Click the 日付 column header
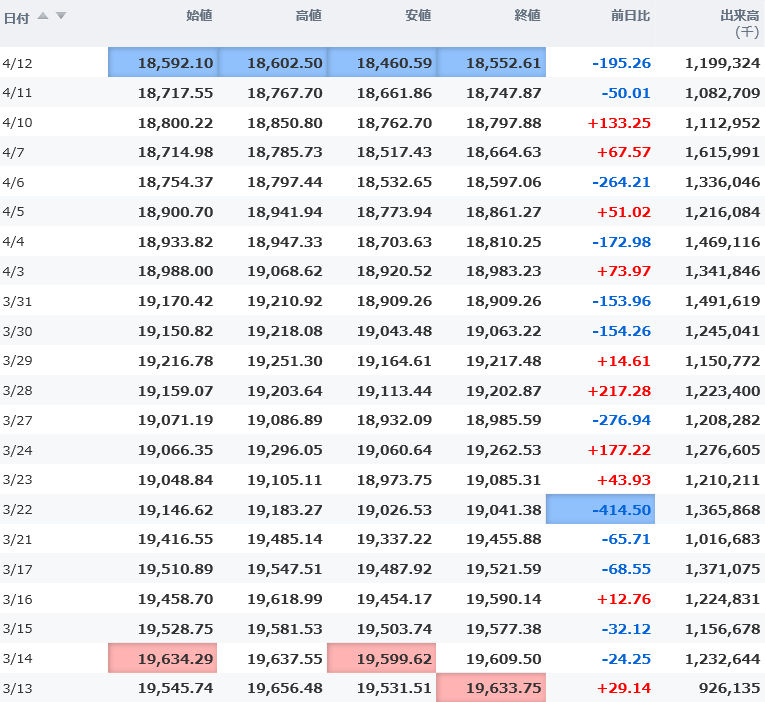Screen dimensions: 765x702 click(16, 17)
